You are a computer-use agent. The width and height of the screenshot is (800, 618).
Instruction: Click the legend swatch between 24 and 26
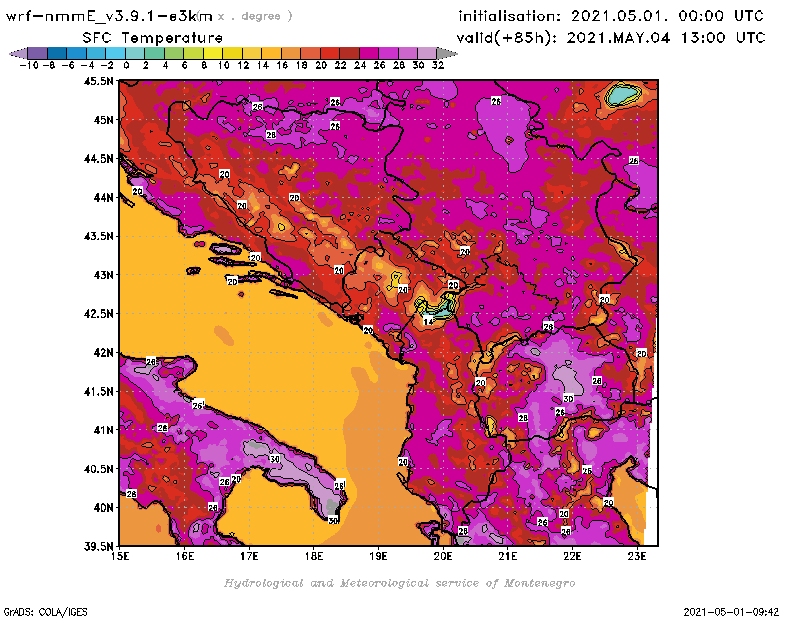pyautogui.click(x=369, y=53)
